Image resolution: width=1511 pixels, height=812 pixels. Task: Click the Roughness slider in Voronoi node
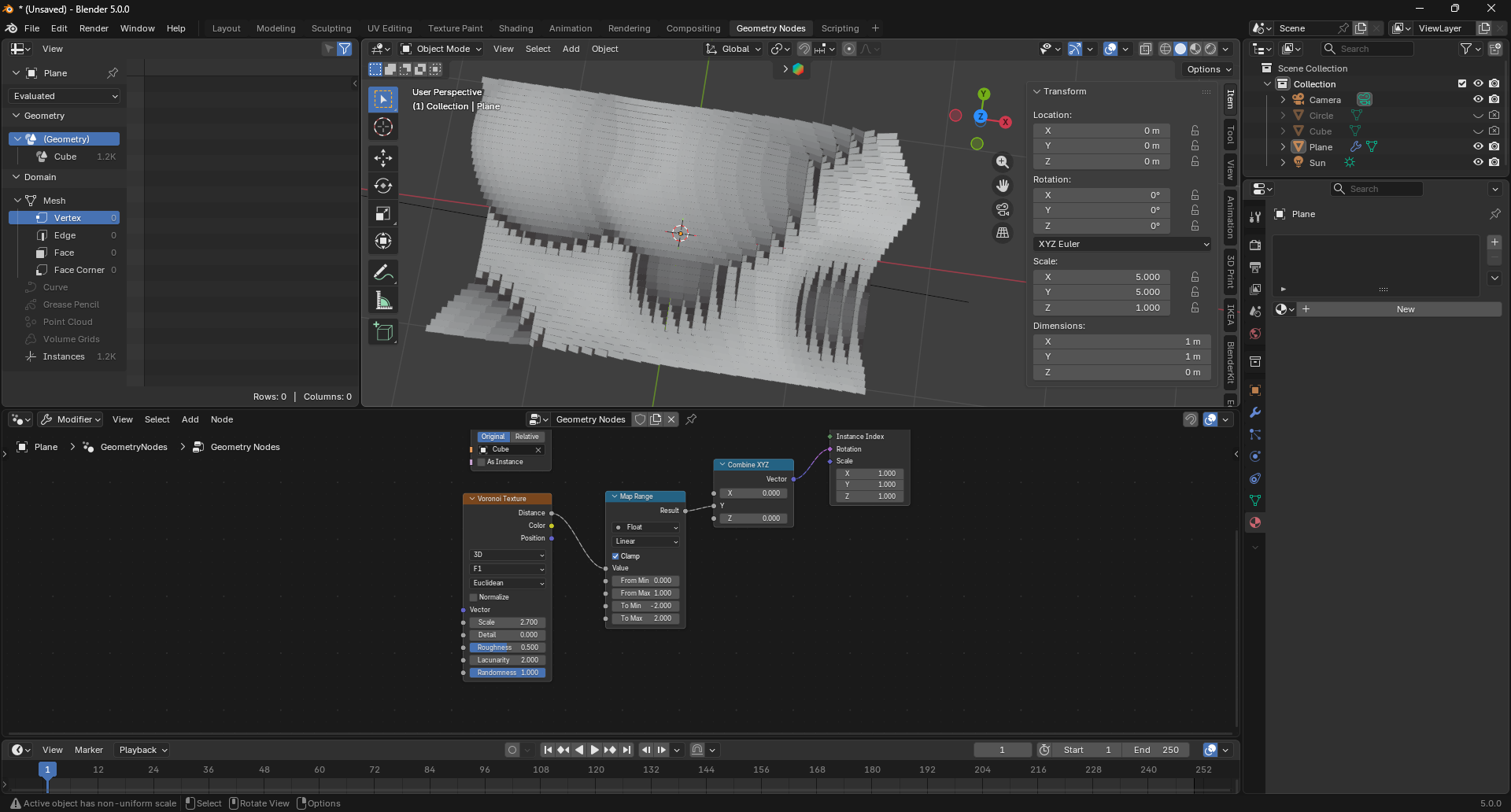[508, 648]
